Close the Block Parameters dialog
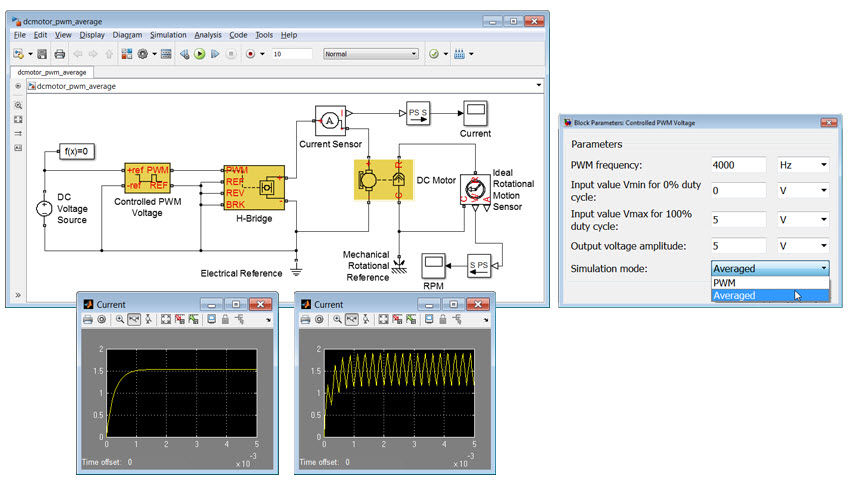 click(x=828, y=122)
